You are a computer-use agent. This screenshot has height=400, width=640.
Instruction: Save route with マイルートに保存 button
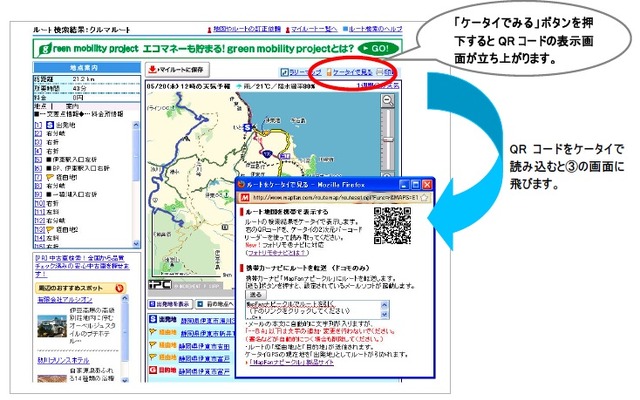click(x=177, y=70)
